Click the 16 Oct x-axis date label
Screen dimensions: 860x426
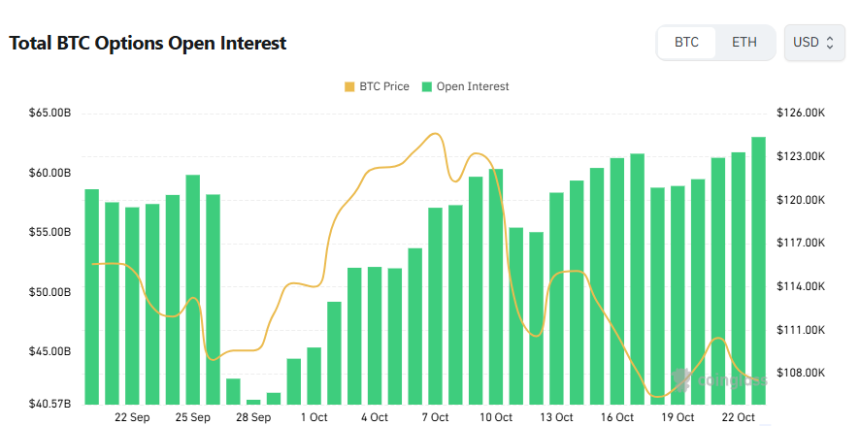tap(617, 417)
